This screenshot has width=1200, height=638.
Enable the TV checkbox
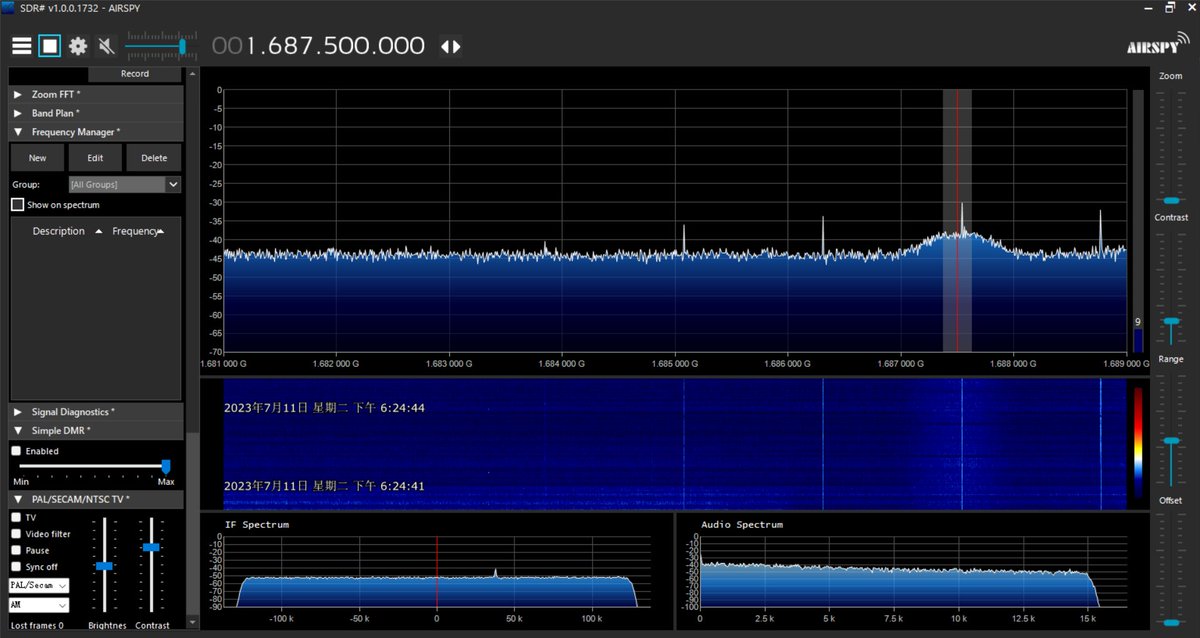16,518
